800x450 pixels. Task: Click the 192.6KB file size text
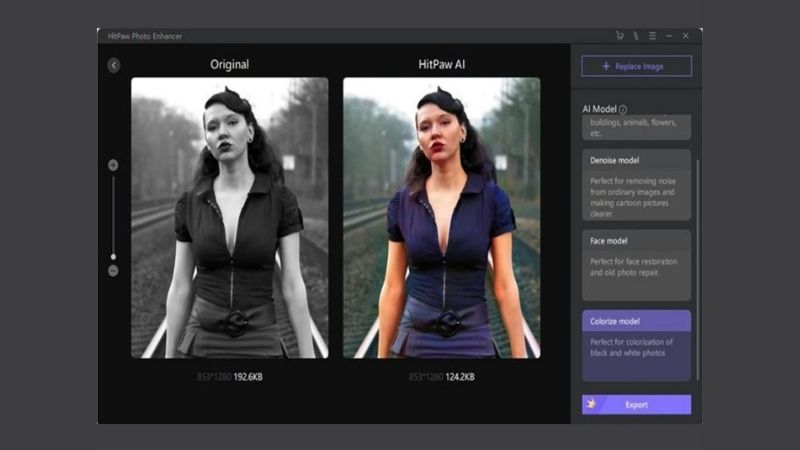[x=247, y=377]
